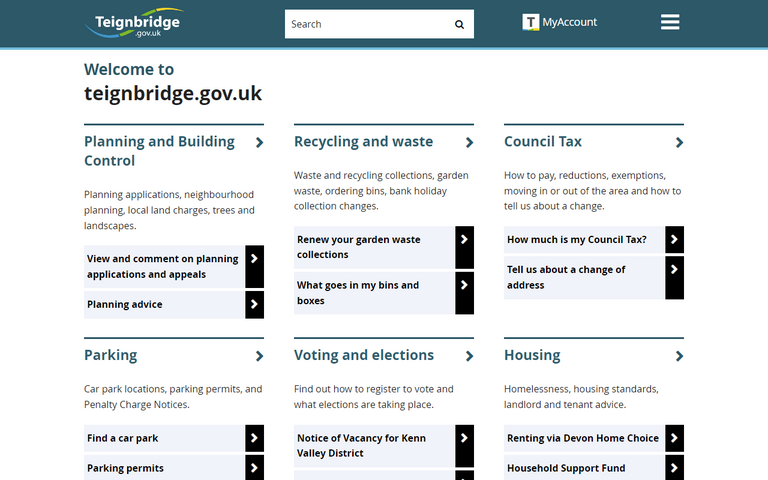Viewport: 768px width, 480px height.
Task: Click arrow beside How much is my Council Tax
Action: [674, 239]
